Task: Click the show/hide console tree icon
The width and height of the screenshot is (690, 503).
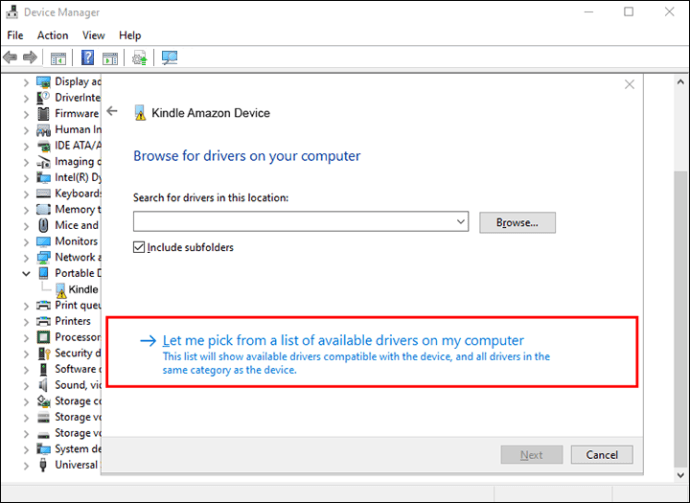Action: [x=58, y=58]
